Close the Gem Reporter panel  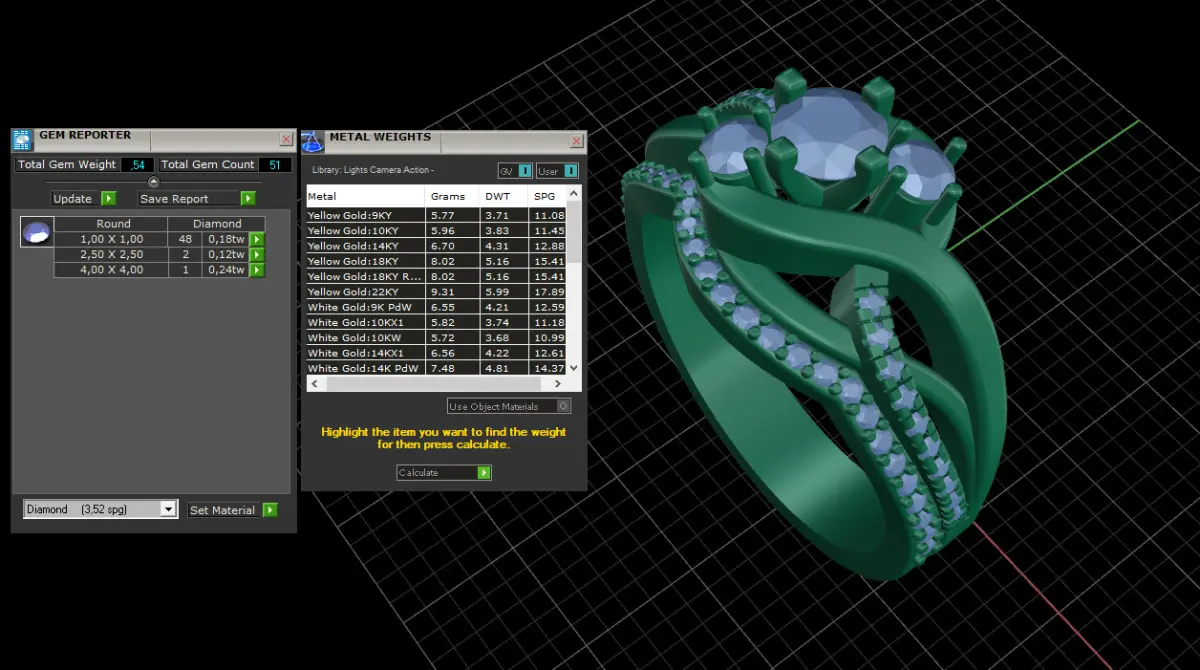click(x=286, y=140)
